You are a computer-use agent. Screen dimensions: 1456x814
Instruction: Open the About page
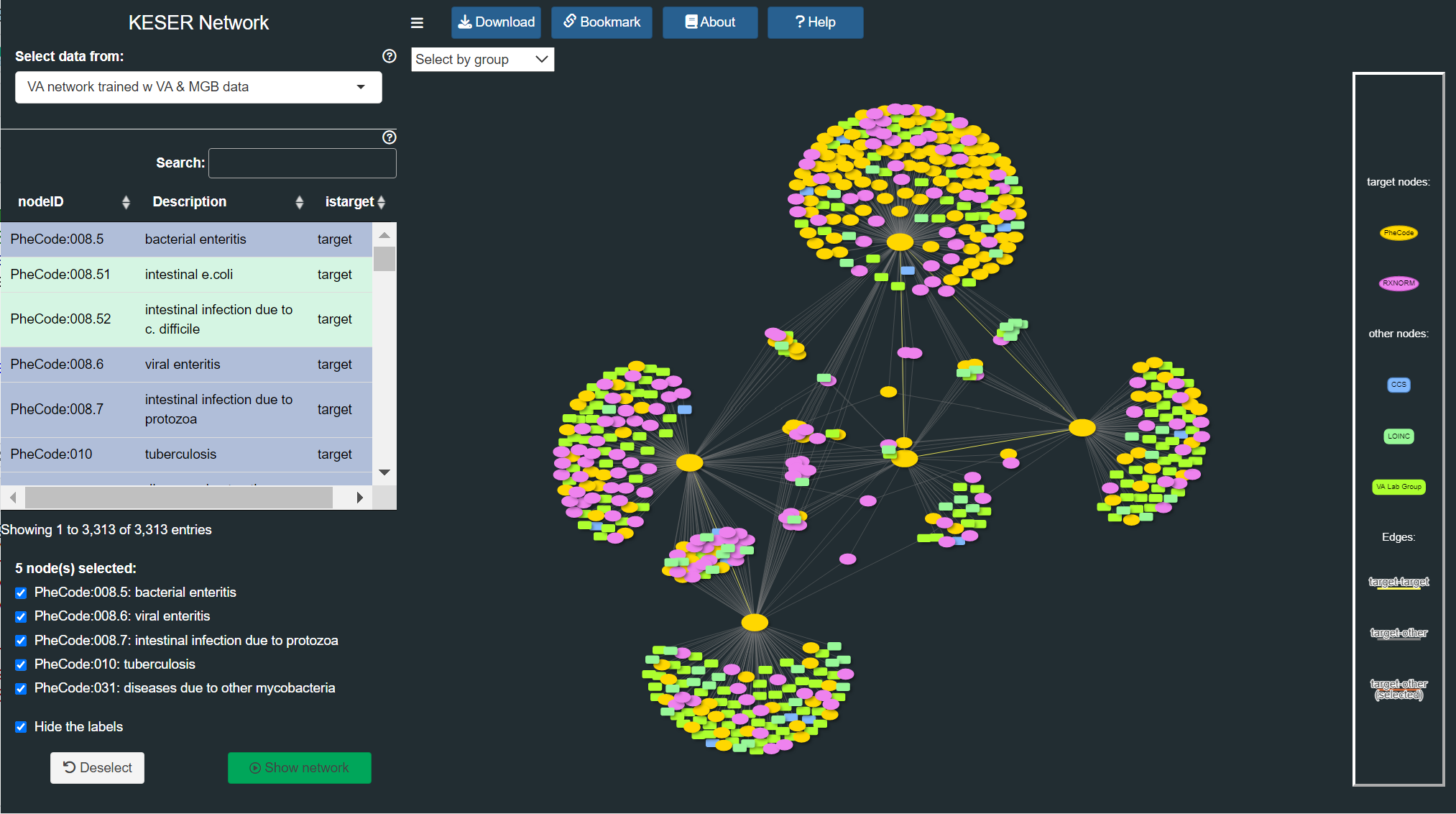coord(709,22)
